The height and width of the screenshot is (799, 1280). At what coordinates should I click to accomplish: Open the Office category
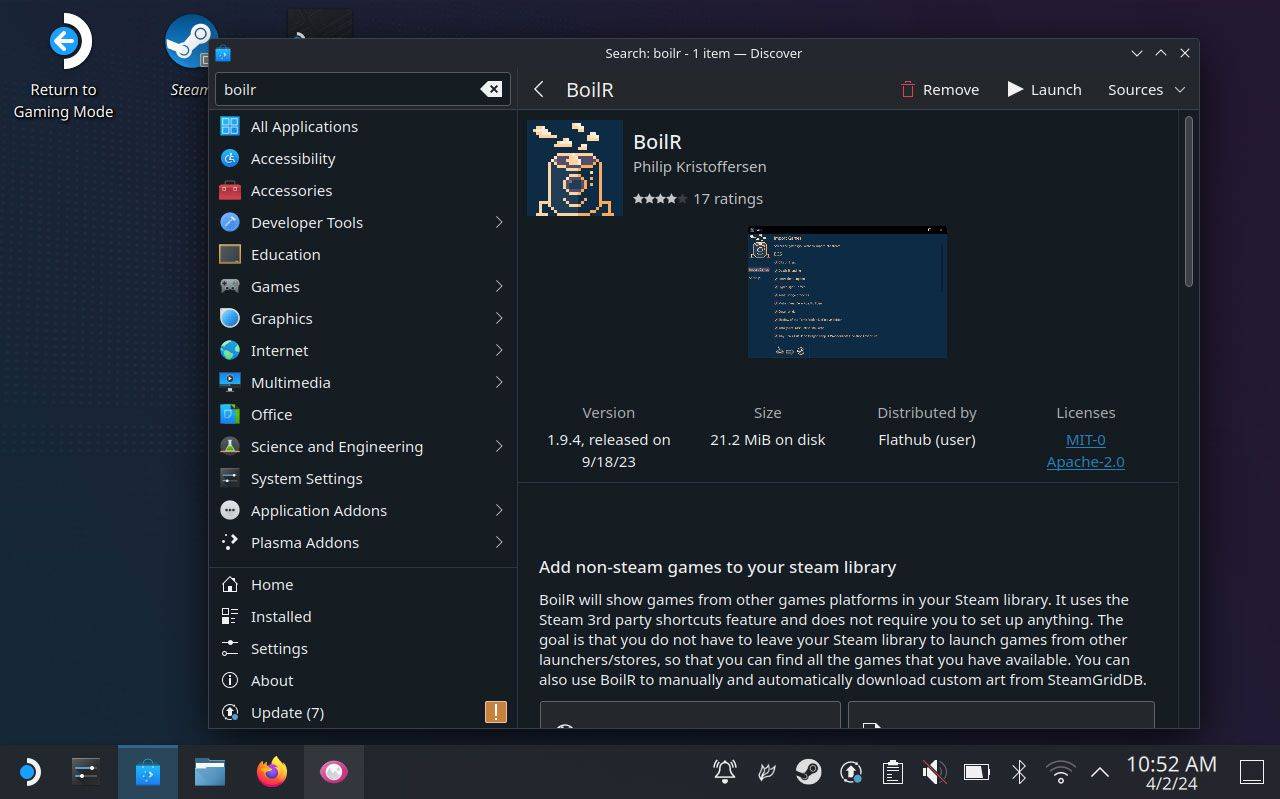[x=363, y=414]
